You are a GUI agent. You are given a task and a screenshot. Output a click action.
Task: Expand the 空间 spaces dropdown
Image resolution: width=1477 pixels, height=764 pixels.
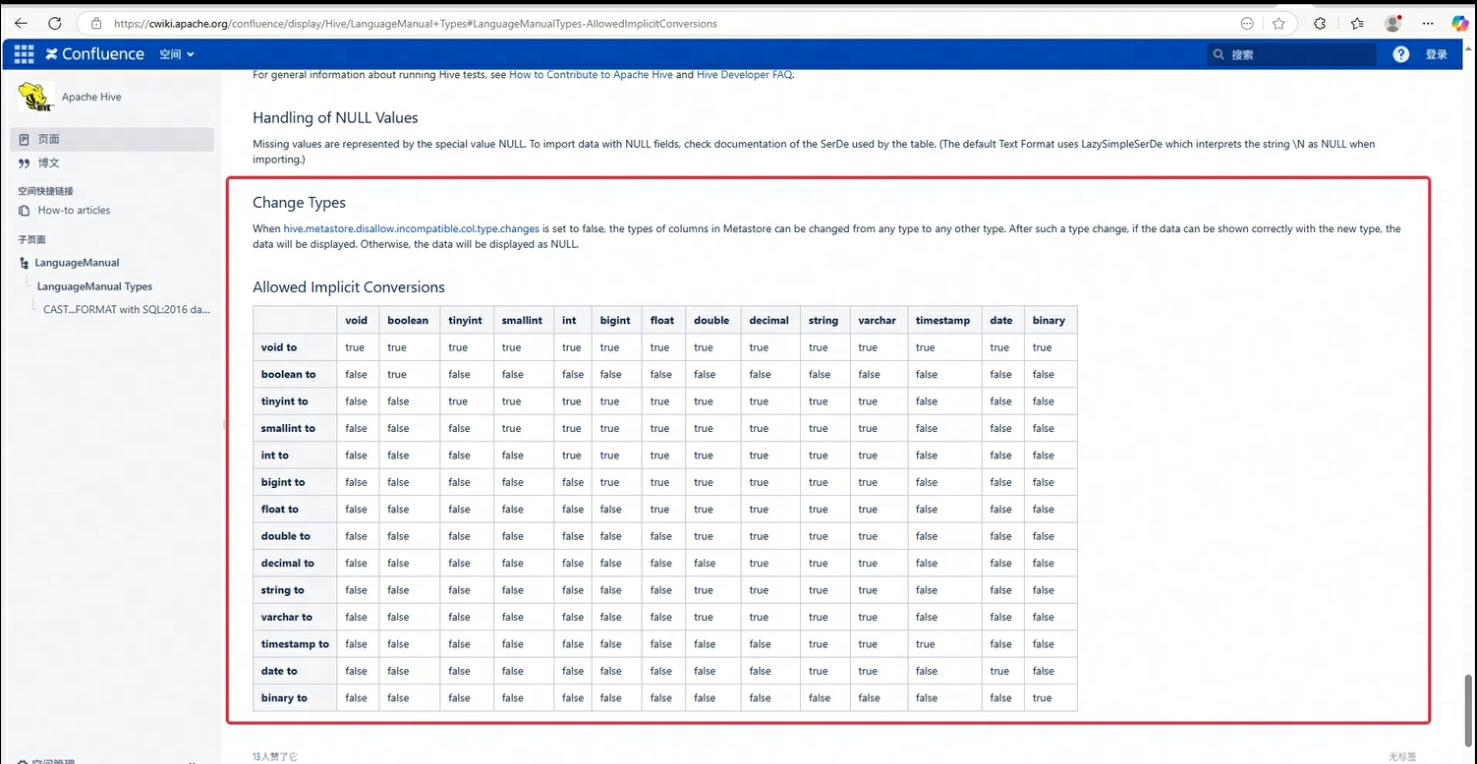177,54
